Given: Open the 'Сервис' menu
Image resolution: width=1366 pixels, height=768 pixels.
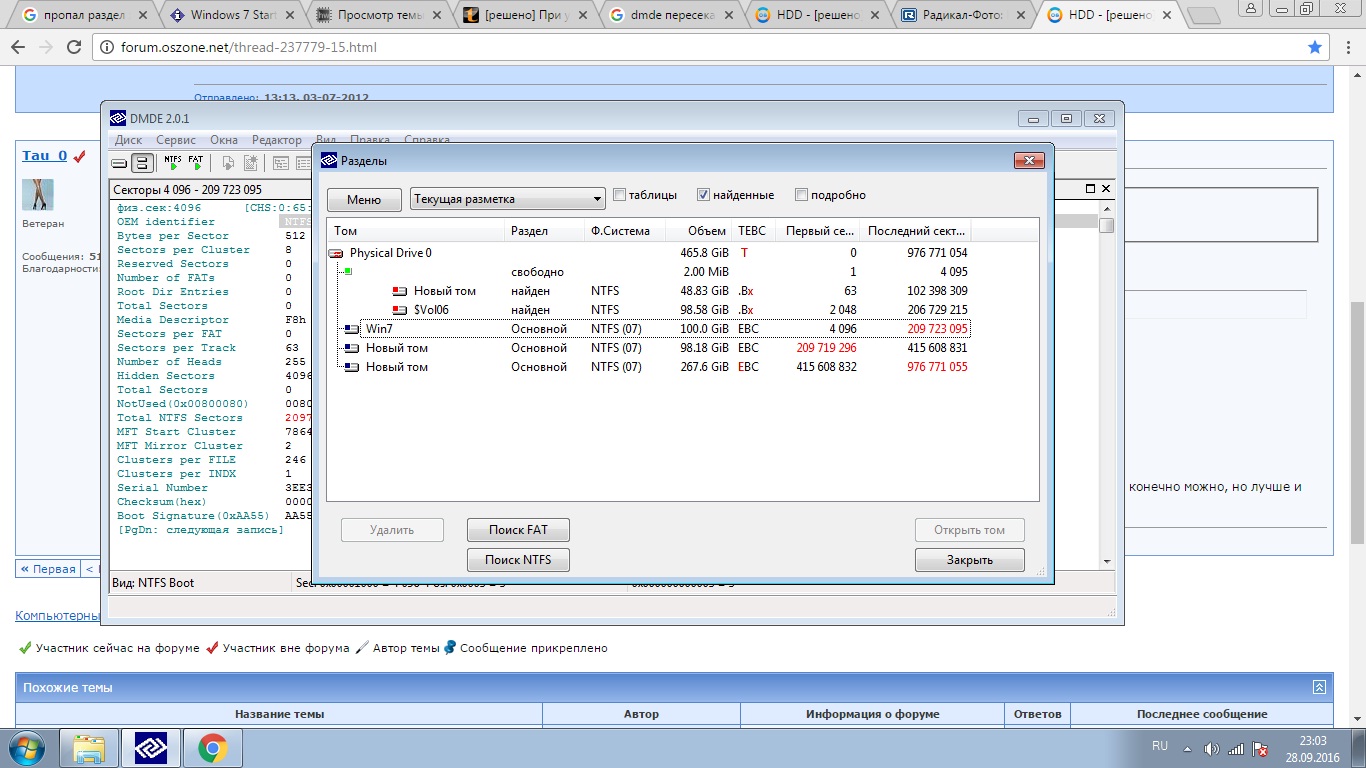Looking at the screenshot, I should (176, 140).
